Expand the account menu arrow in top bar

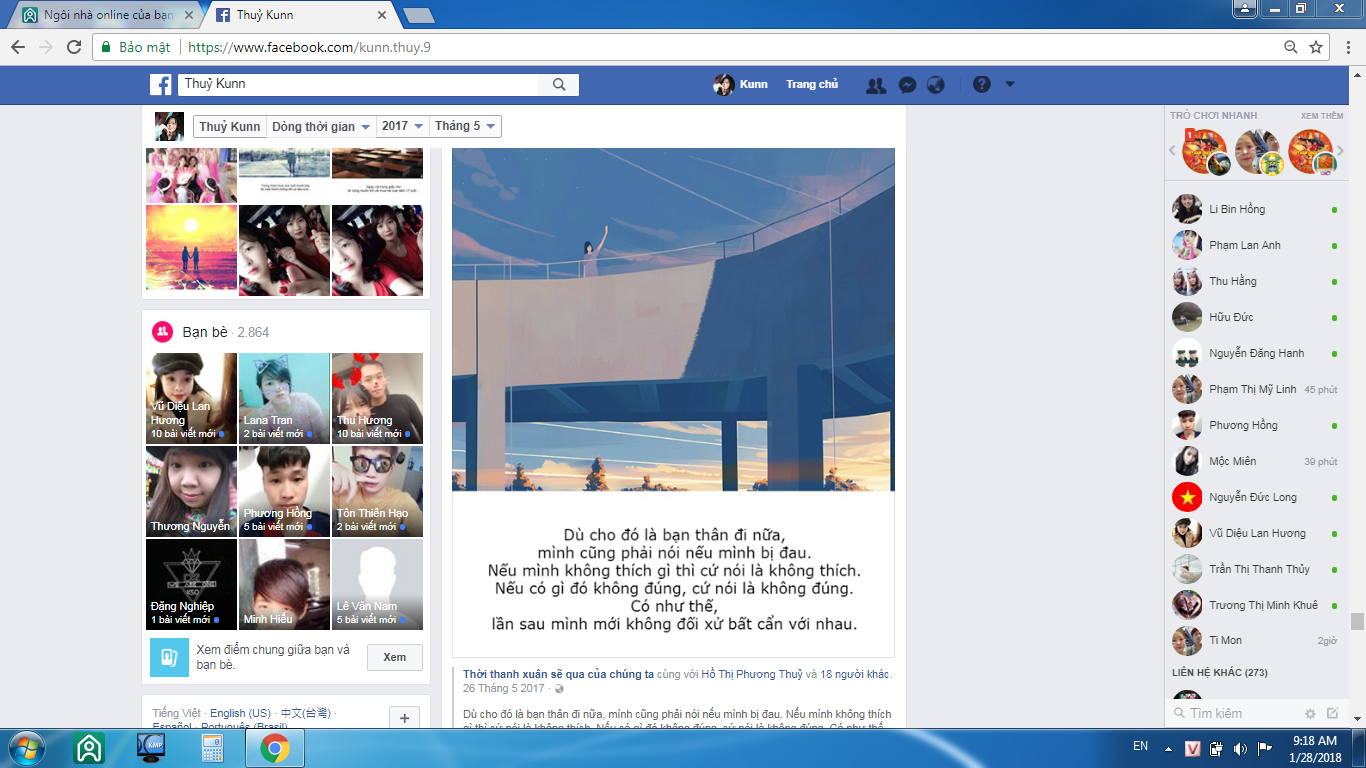tap(1010, 85)
